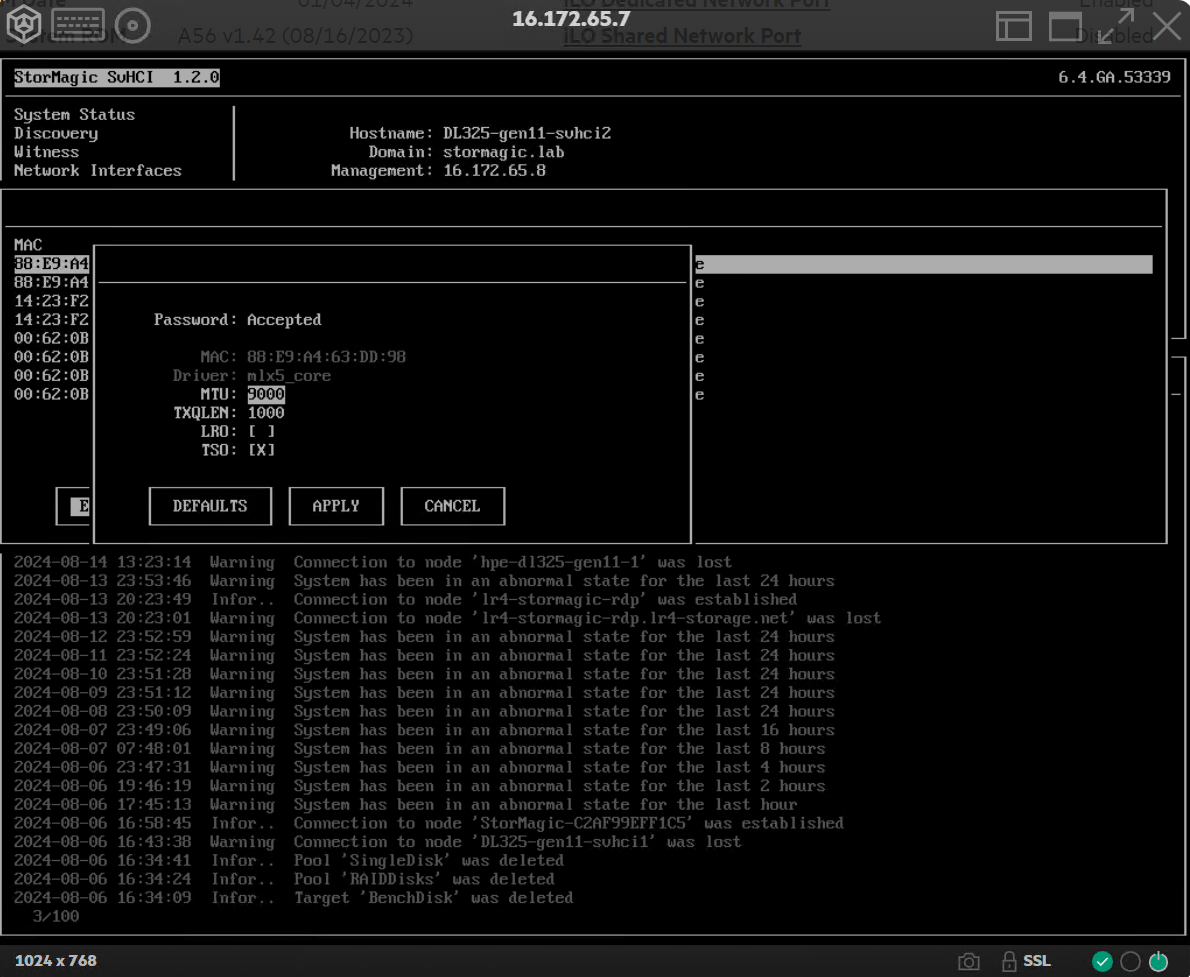Click the 'last 16 hours' abnormal state entry

tap(424, 730)
